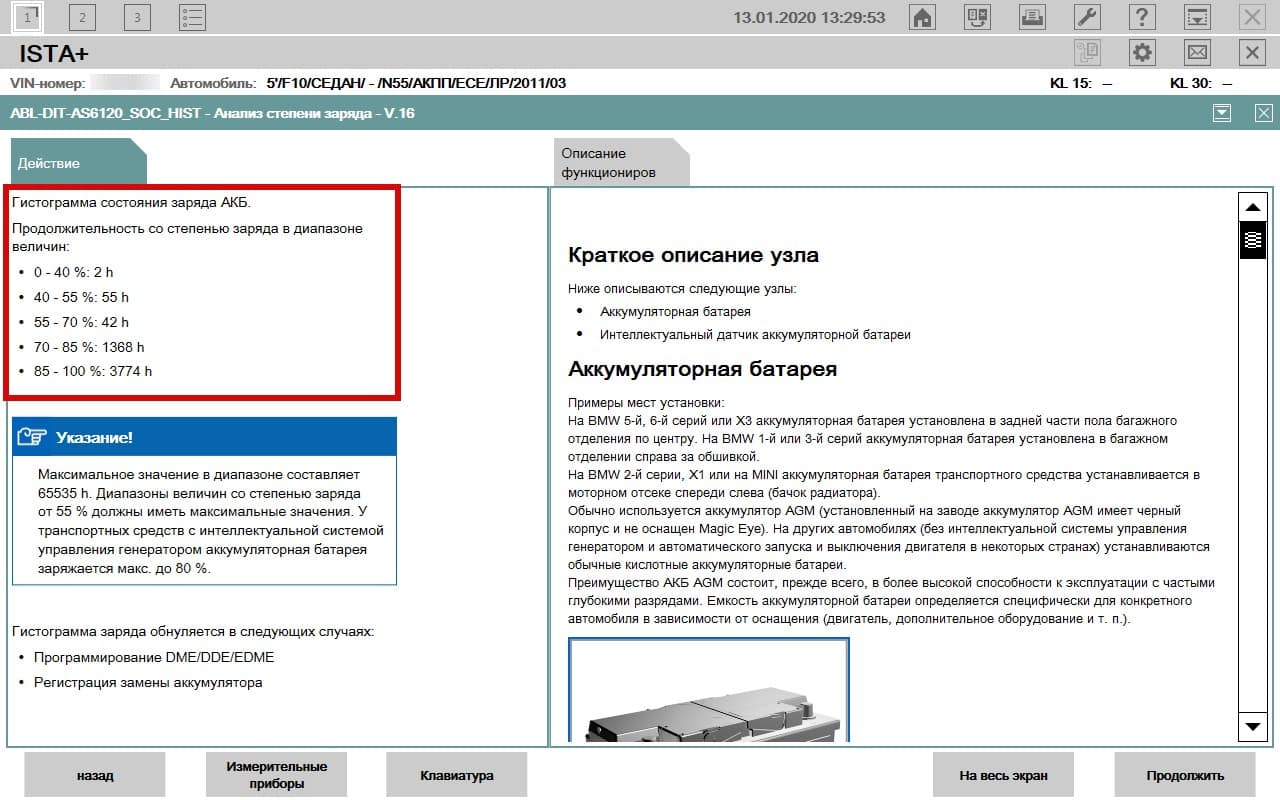Open the mail feedback icon
Image resolution: width=1280 pixels, height=800 pixels.
pos(1197,52)
